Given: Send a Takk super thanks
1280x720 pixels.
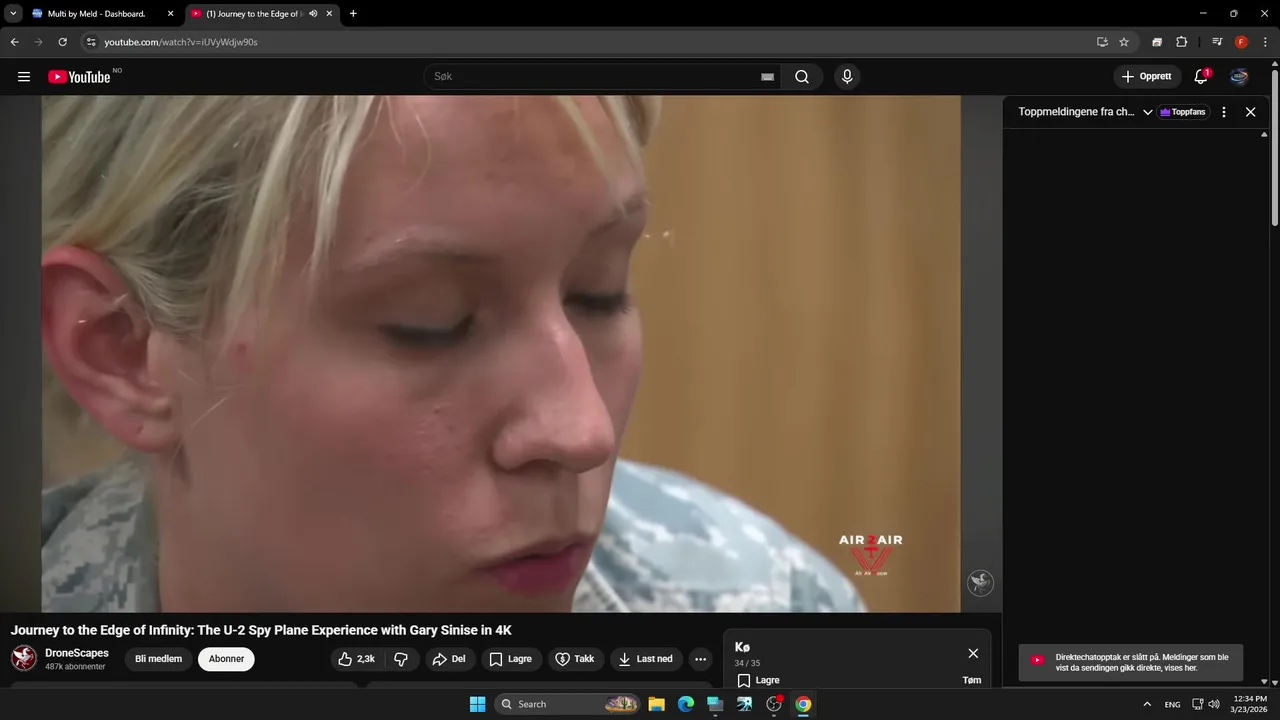Looking at the screenshot, I should coord(575,659).
